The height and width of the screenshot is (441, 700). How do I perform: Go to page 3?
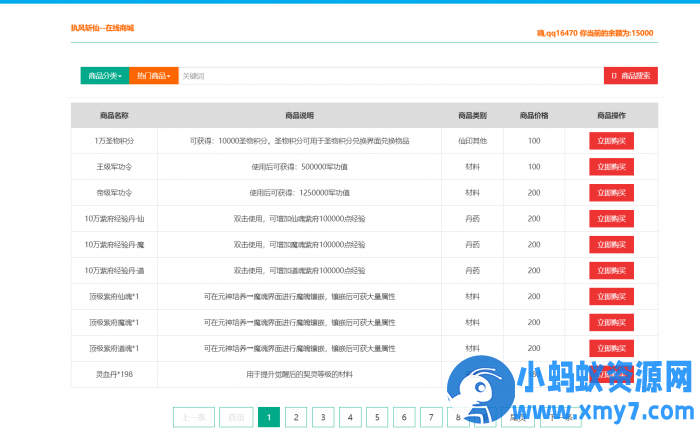(x=322, y=417)
